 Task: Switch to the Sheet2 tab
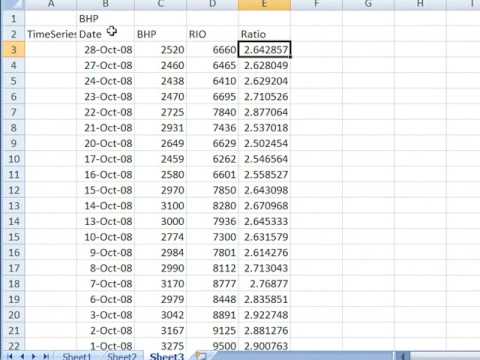click(122, 356)
